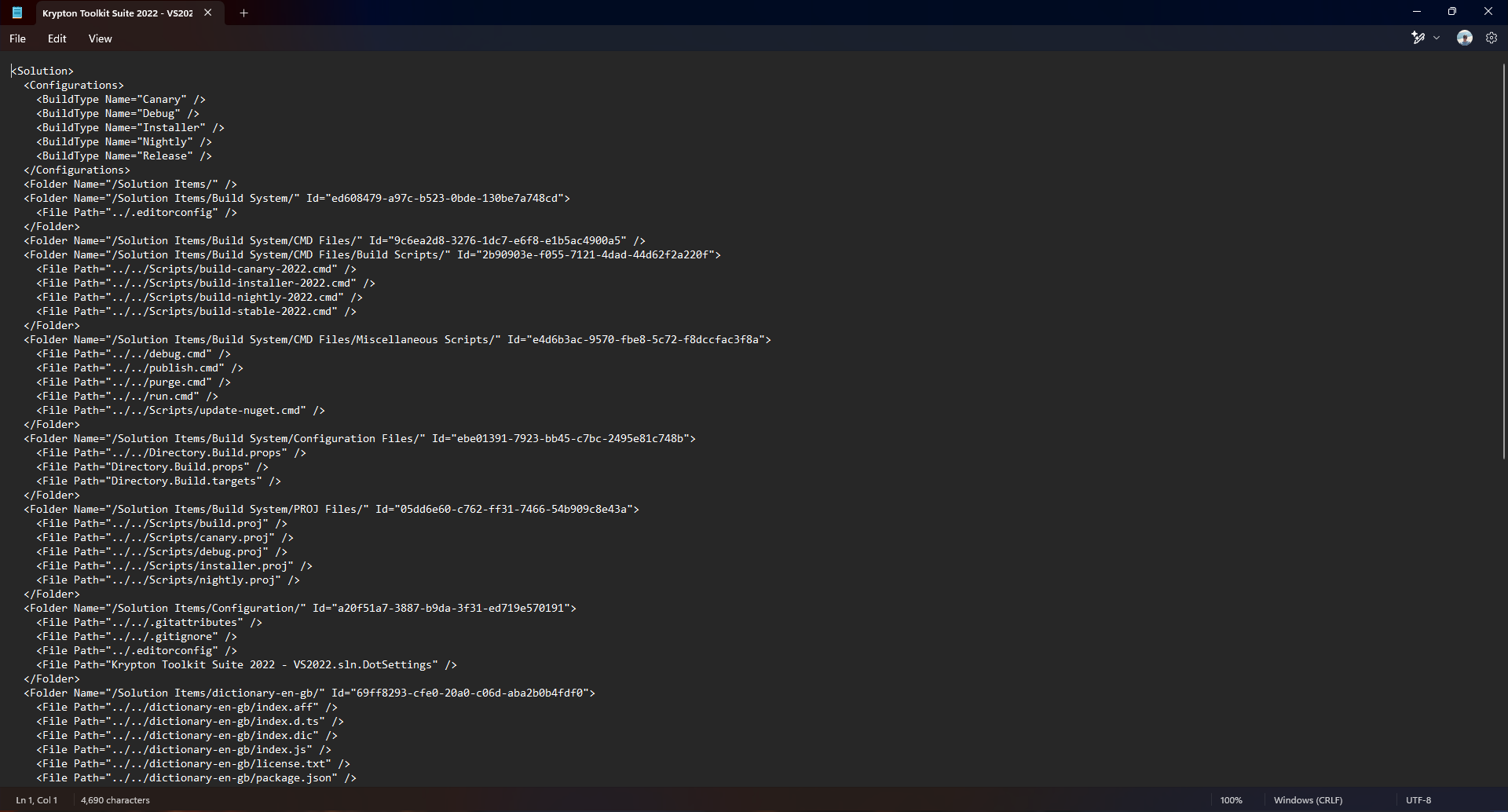Open the File menu
The width and height of the screenshot is (1508, 812).
17,38
